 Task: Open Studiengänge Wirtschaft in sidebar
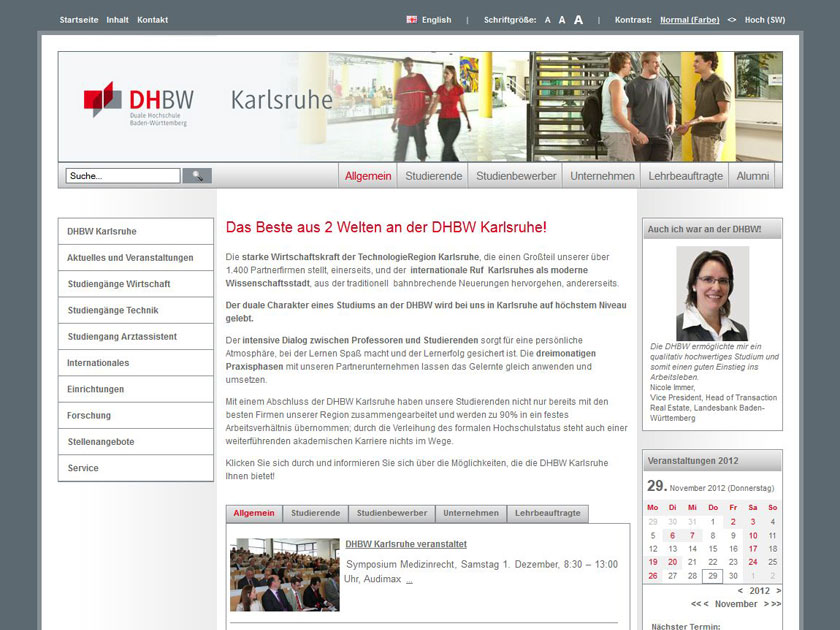pyautogui.click(x=136, y=284)
